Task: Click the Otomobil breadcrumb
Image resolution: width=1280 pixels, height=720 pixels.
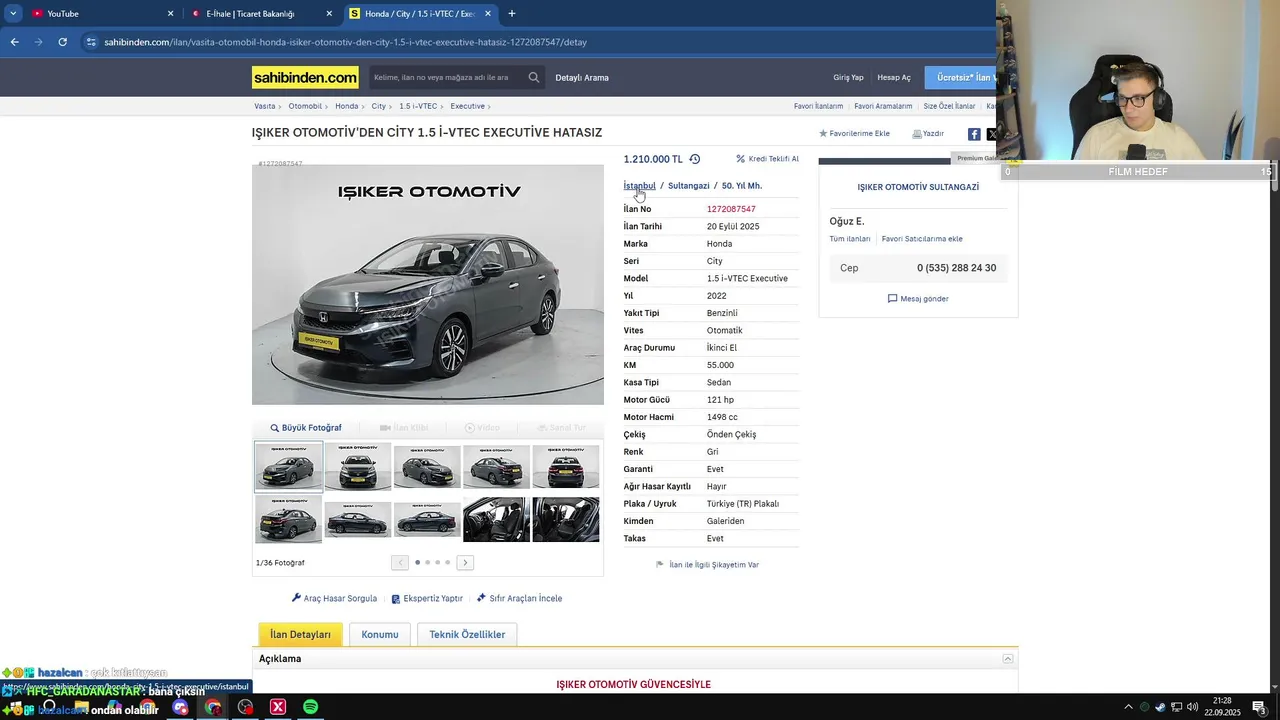Action: pyautogui.click(x=305, y=106)
